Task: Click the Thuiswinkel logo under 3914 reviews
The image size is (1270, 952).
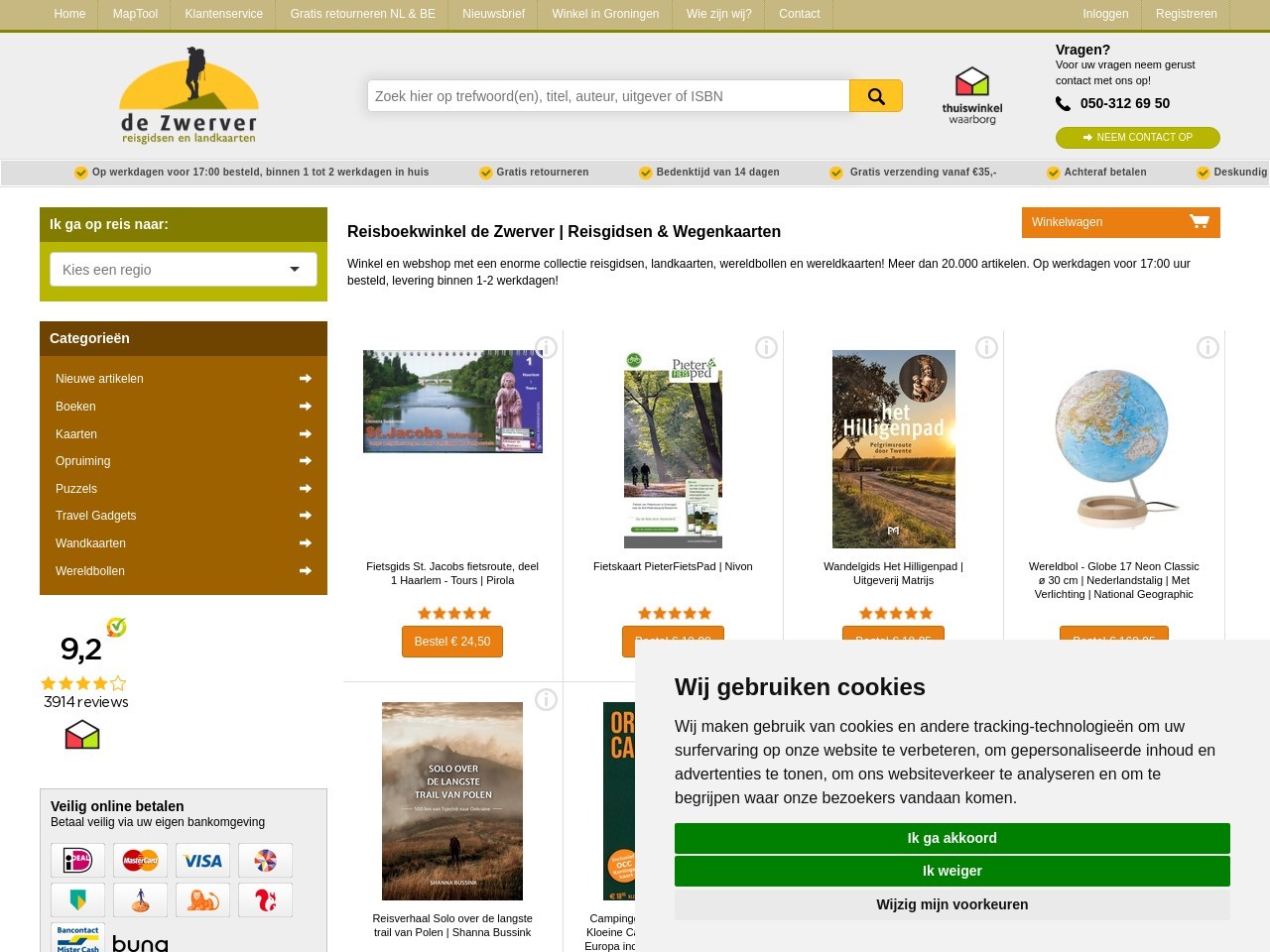Action: click(82, 735)
